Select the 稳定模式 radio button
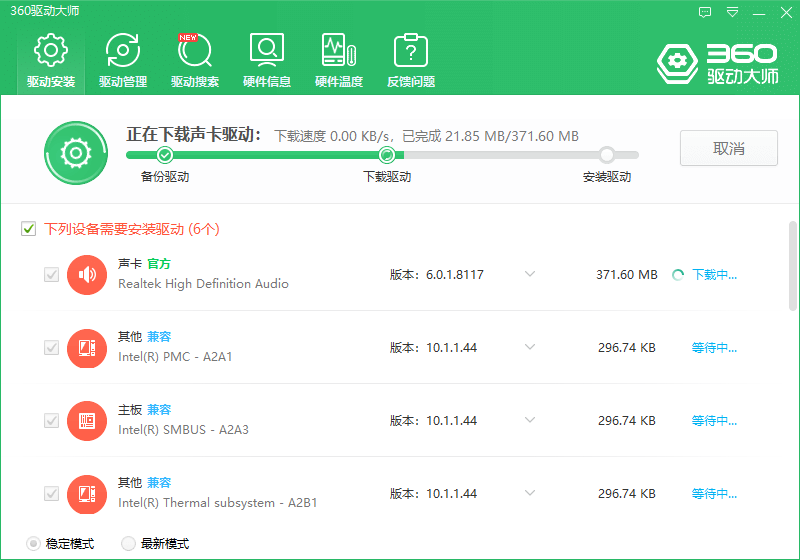This screenshot has height=560, width=800. tap(33, 544)
